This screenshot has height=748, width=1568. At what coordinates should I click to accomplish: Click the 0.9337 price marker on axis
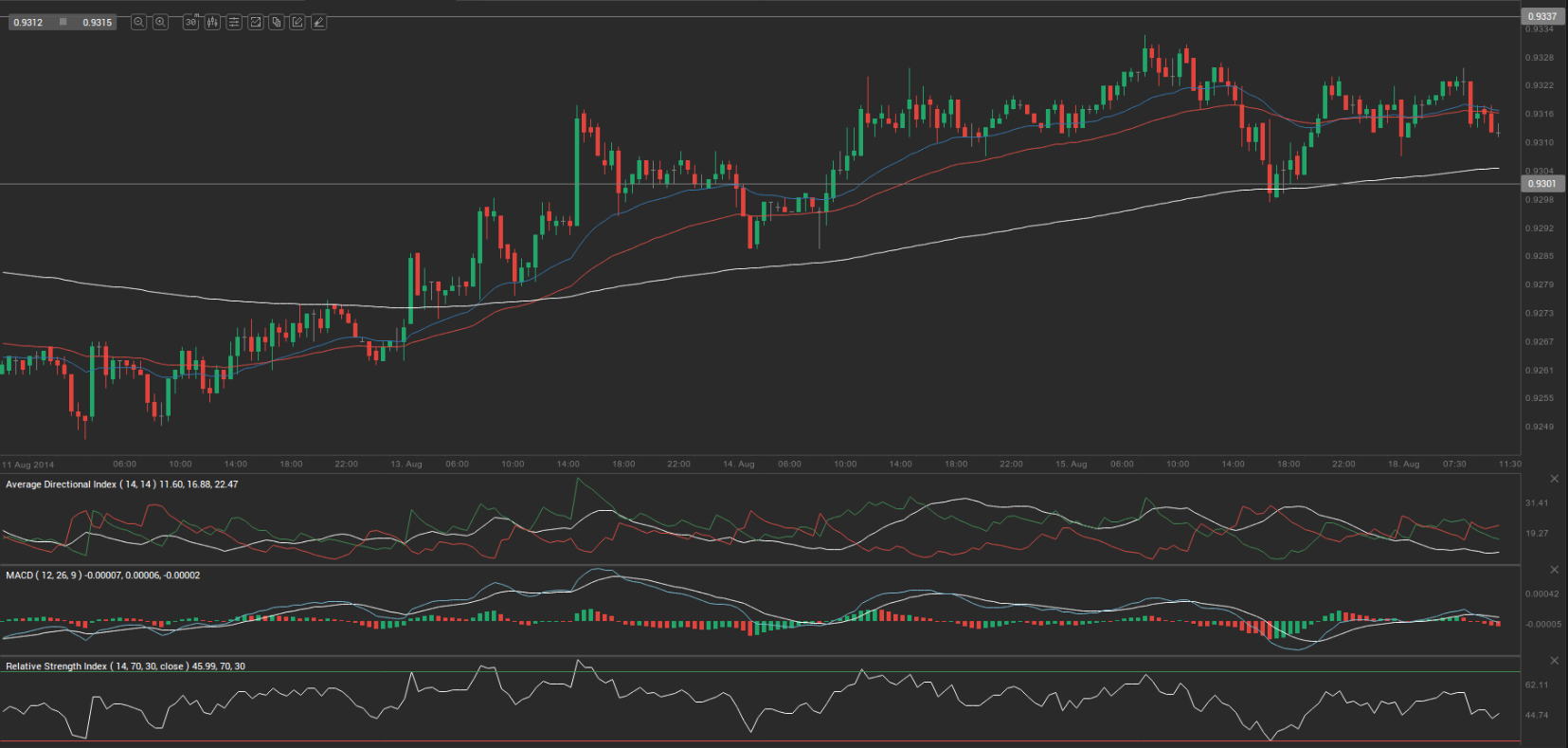tap(1541, 16)
